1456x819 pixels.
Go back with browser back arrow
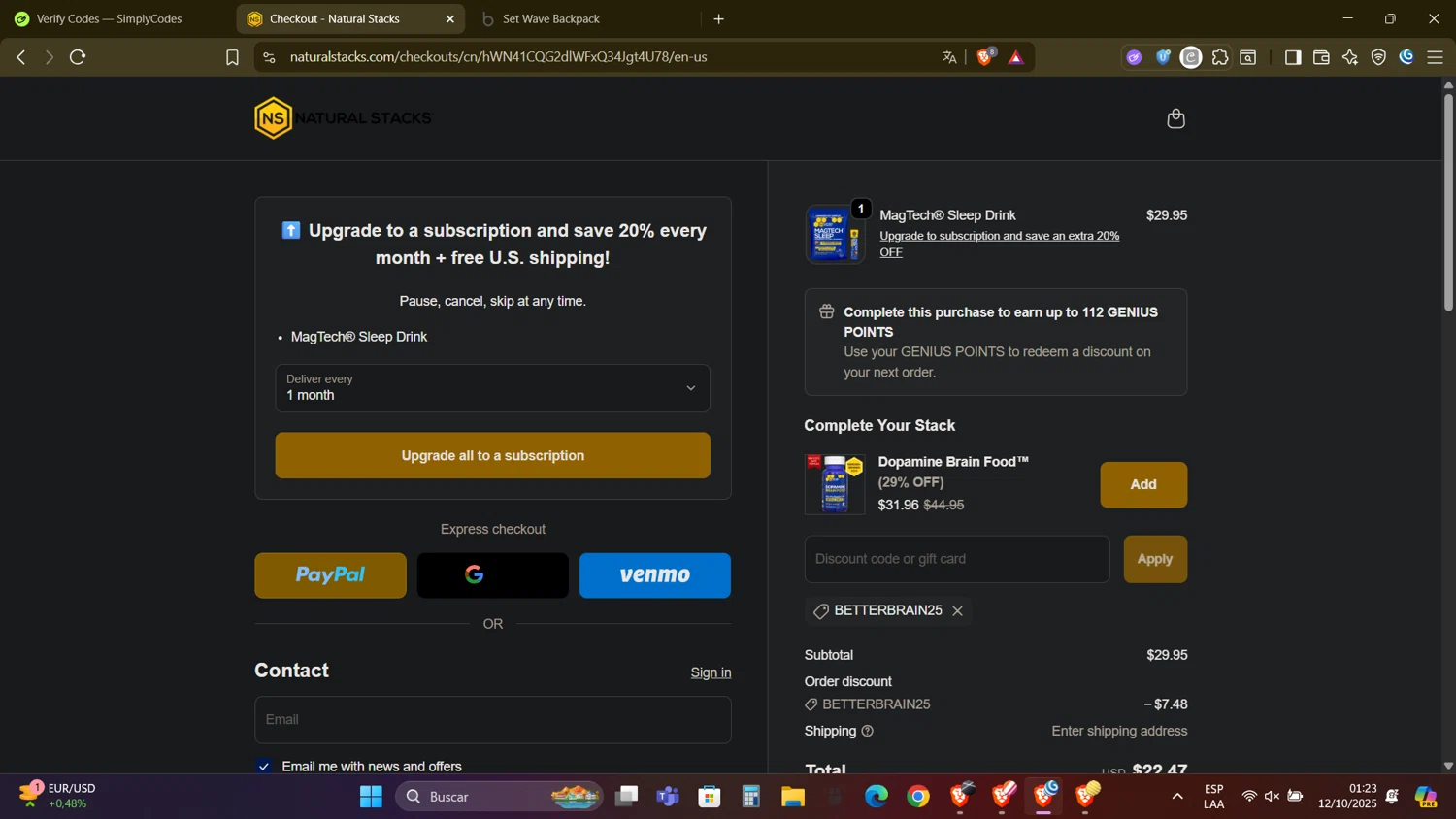20,57
